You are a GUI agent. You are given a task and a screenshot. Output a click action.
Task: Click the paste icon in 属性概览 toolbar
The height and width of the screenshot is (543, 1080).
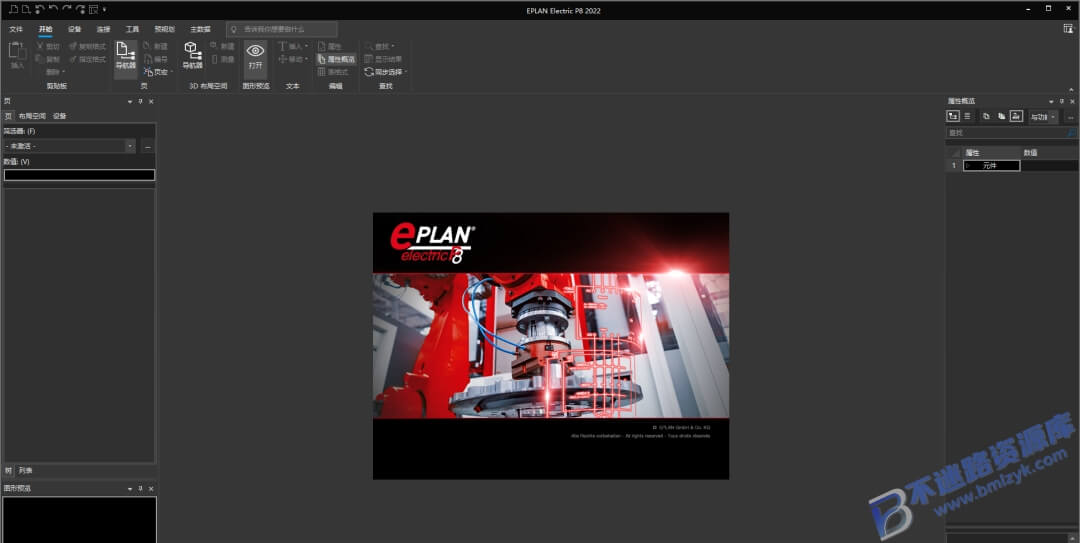pyautogui.click(x=1001, y=116)
